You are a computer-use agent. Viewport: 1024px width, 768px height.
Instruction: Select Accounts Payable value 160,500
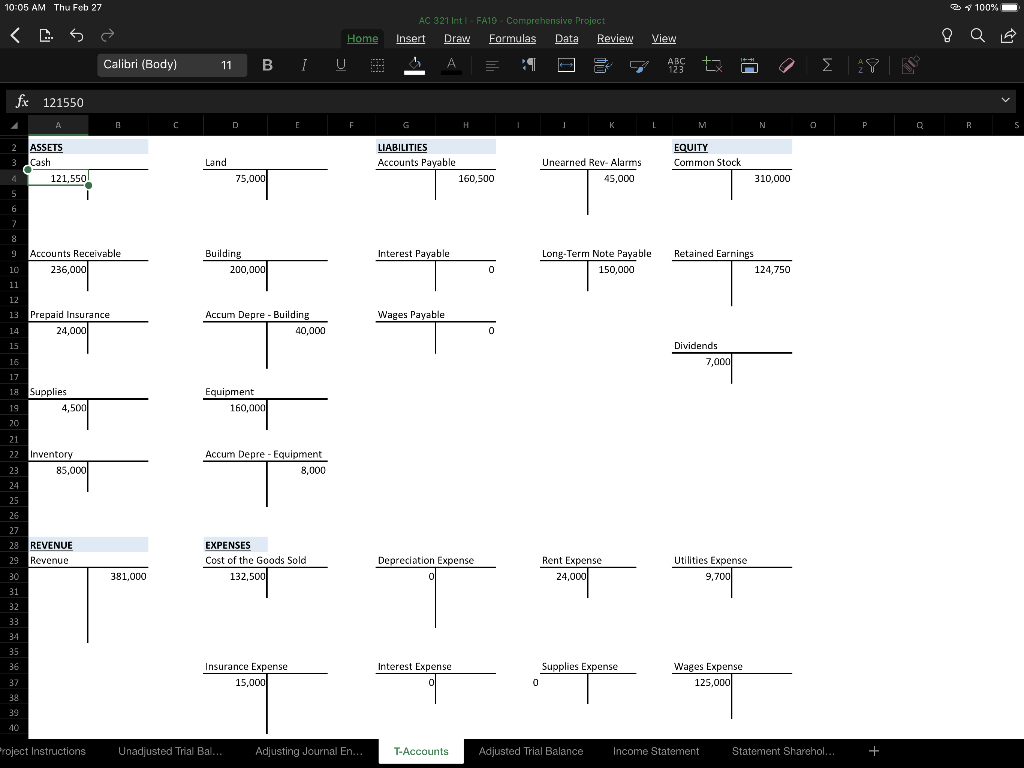pyautogui.click(x=466, y=178)
